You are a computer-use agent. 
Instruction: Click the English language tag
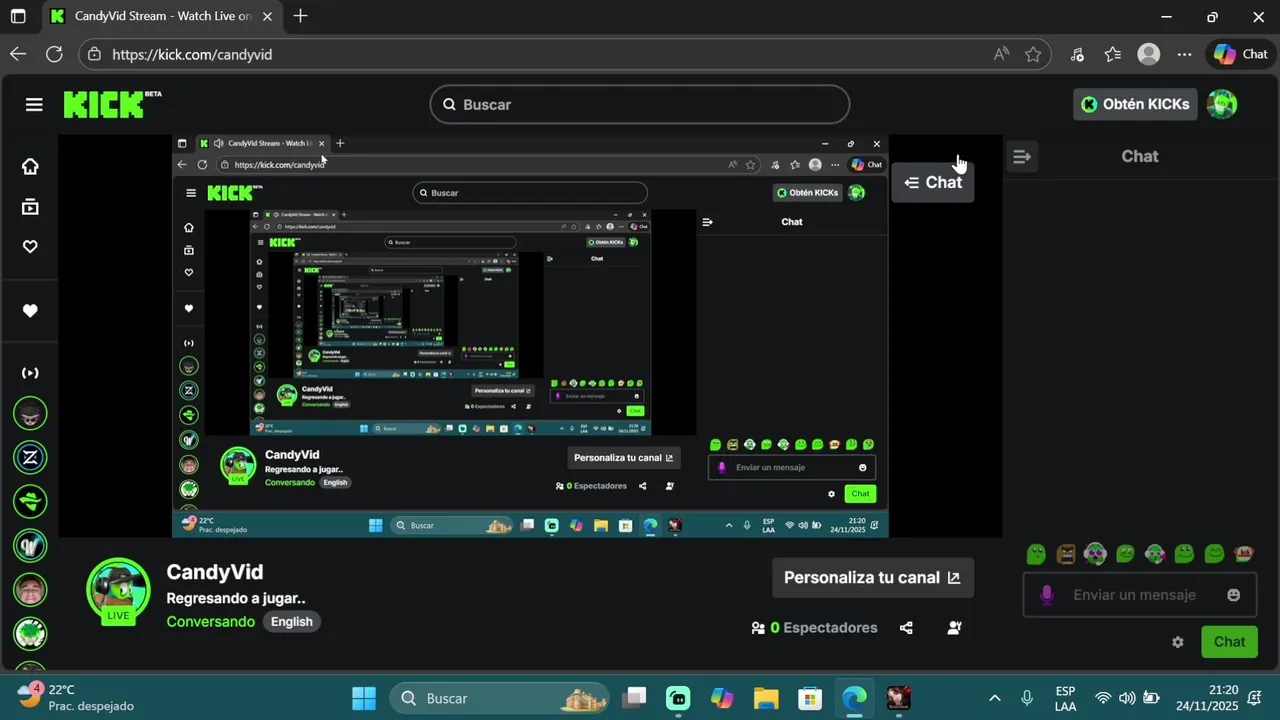[292, 622]
